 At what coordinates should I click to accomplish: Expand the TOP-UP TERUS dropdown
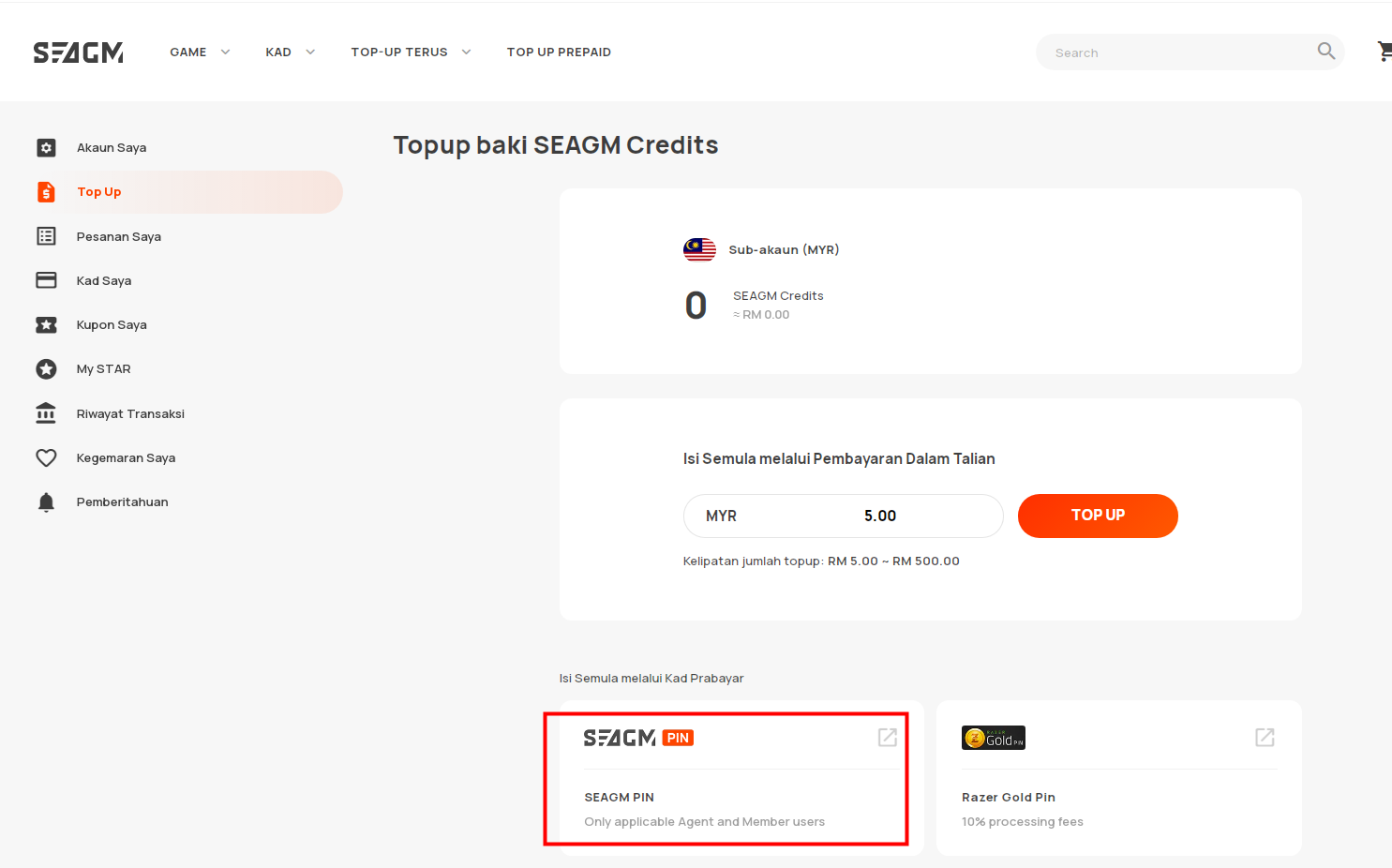(411, 52)
